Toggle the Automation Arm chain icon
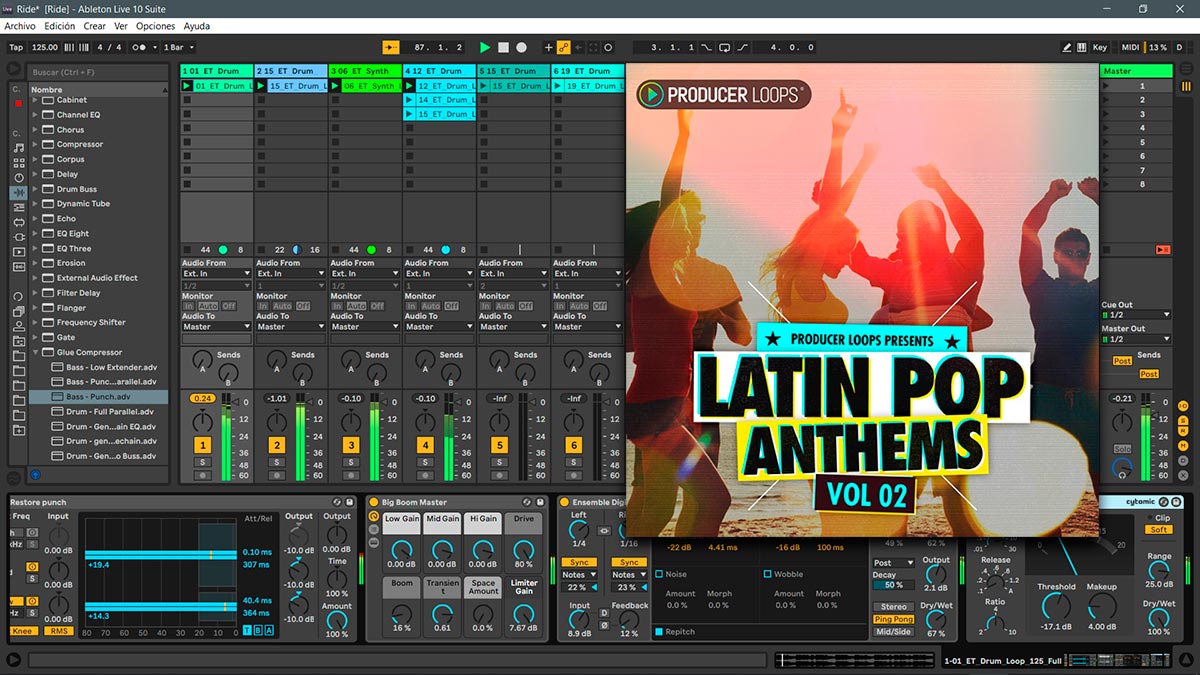The width and height of the screenshot is (1200, 675). (563, 47)
